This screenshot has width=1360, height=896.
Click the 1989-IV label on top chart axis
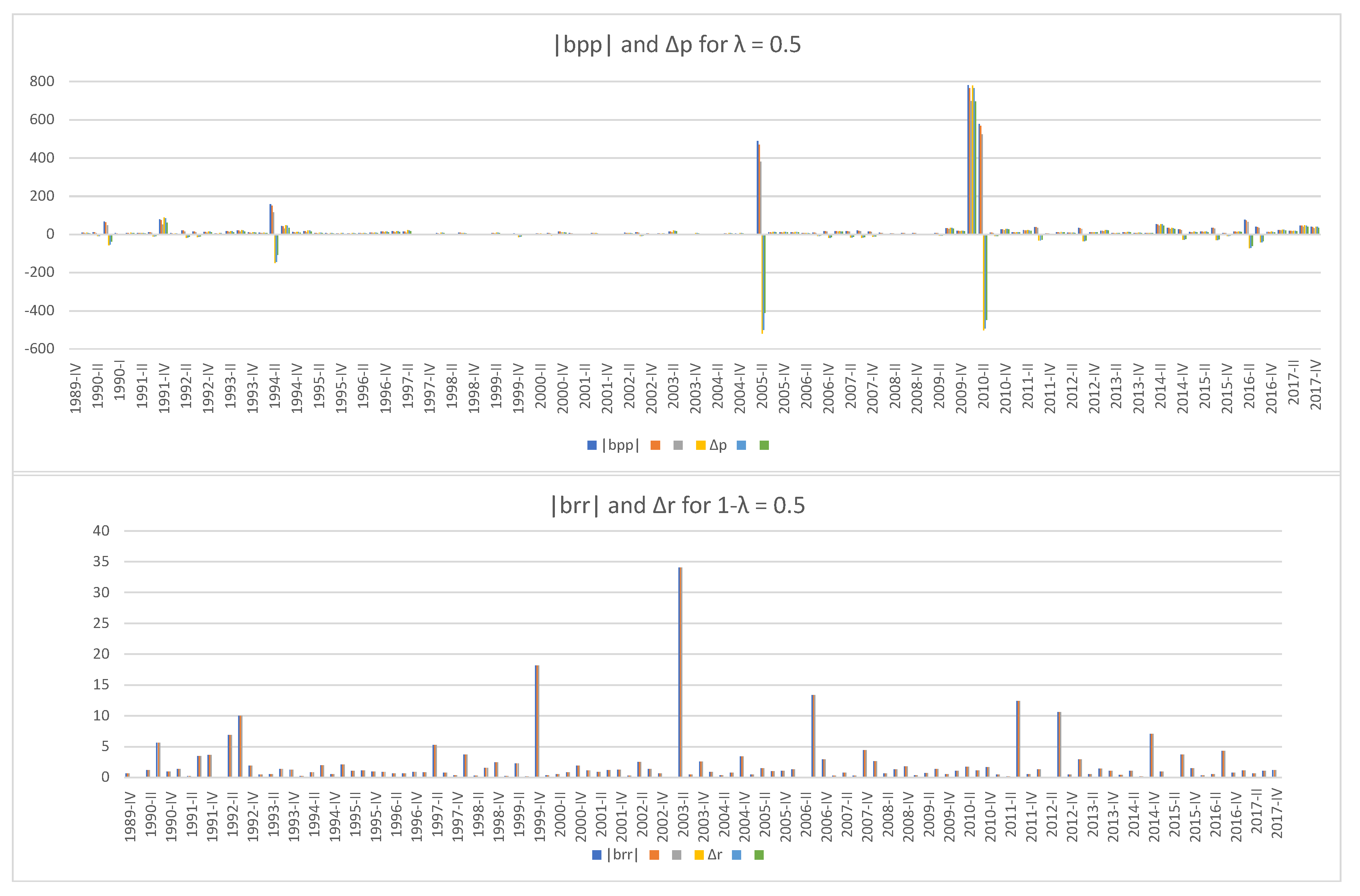coord(75,388)
